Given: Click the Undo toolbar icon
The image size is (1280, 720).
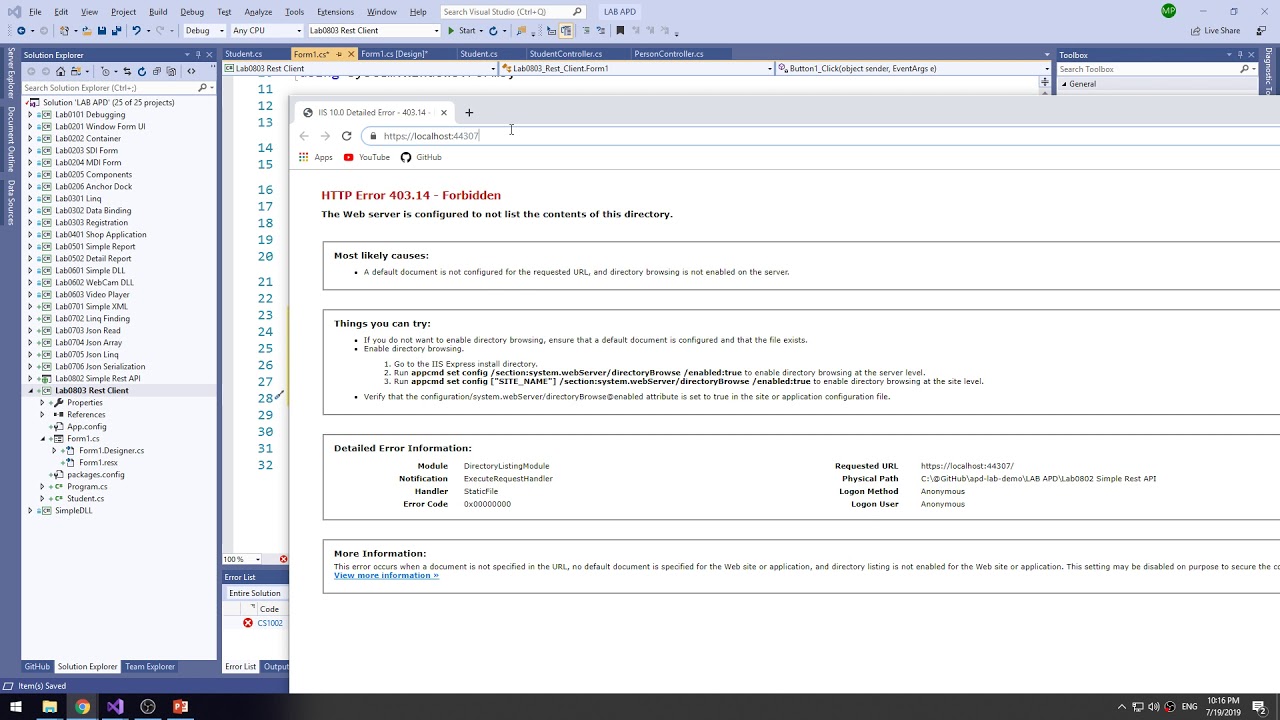Looking at the screenshot, I should click(136, 31).
